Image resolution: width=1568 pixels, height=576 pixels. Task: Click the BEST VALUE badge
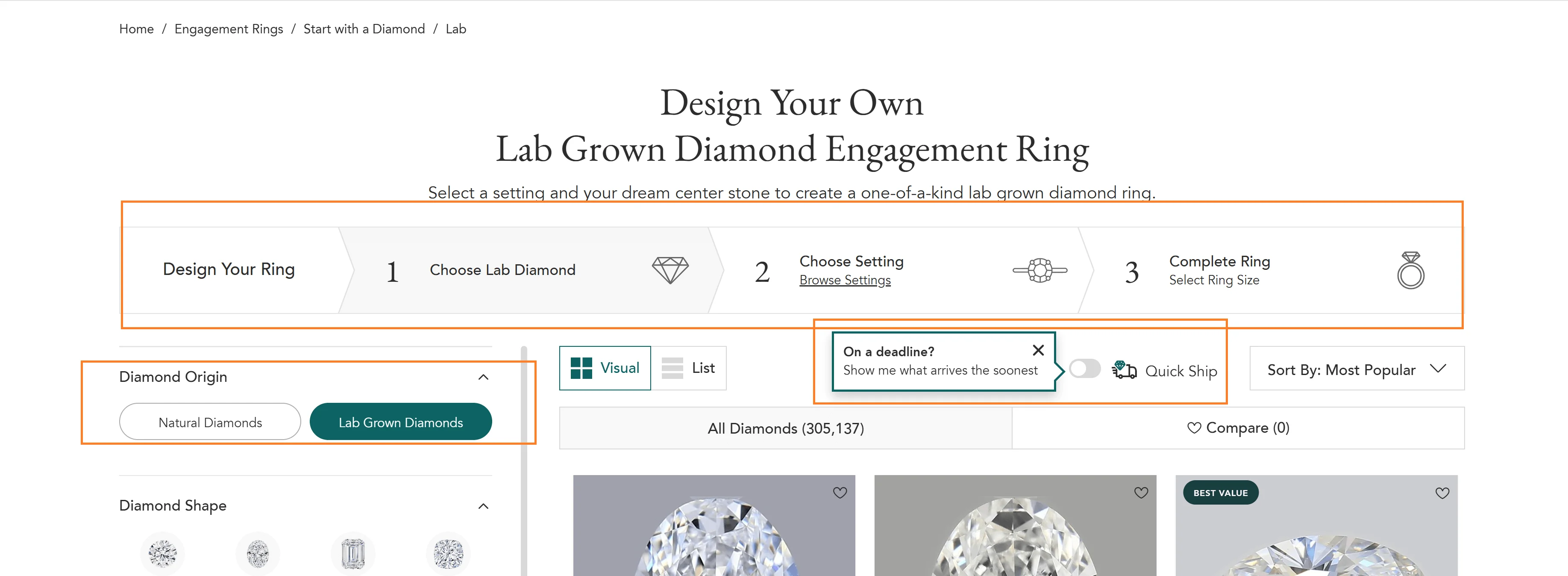tap(1221, 493)
